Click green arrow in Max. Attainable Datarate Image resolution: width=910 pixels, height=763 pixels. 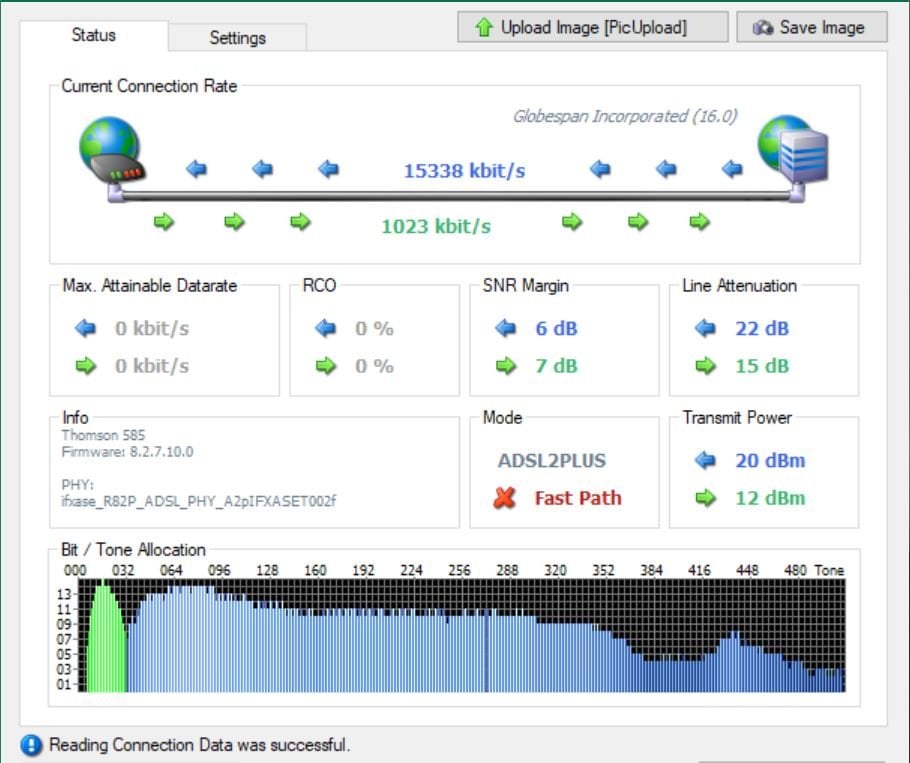86,366
